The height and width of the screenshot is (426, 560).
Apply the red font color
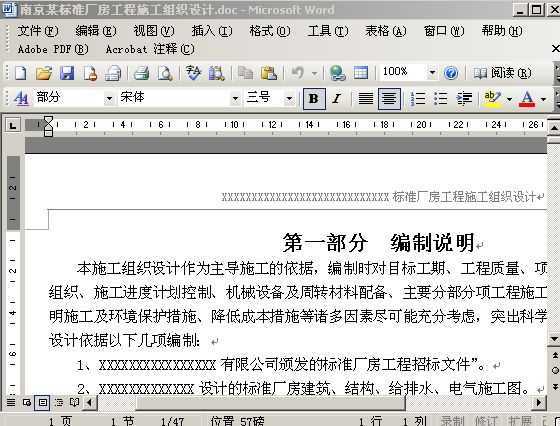click(528, 98)
